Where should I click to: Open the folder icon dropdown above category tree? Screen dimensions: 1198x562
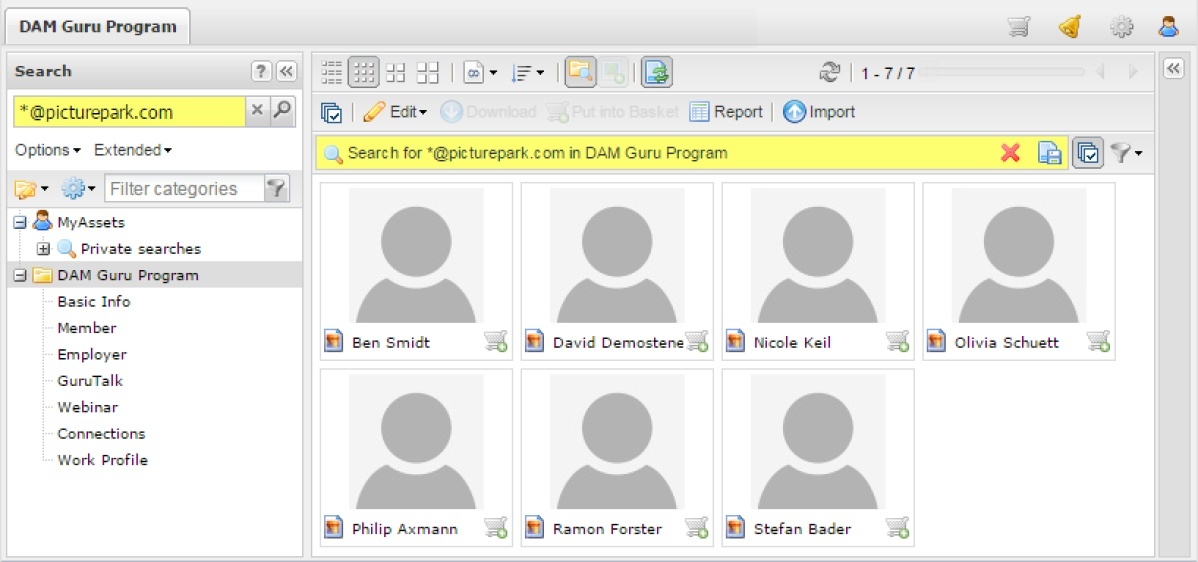[x=31, y=188]
